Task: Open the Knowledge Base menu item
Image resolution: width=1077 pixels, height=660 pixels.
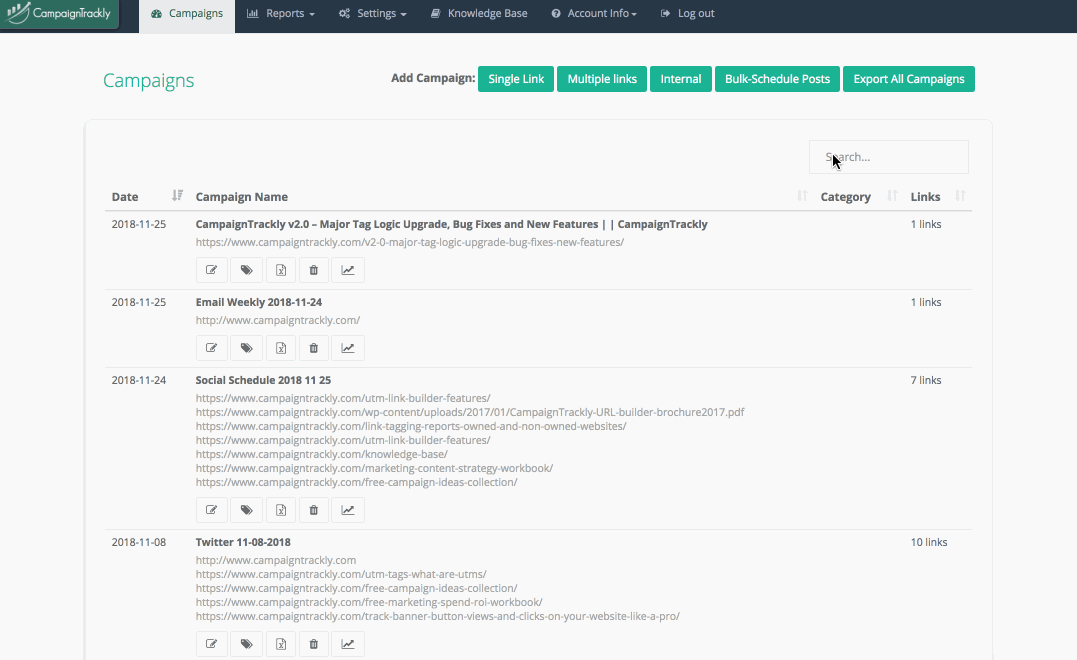Action: 478,14
